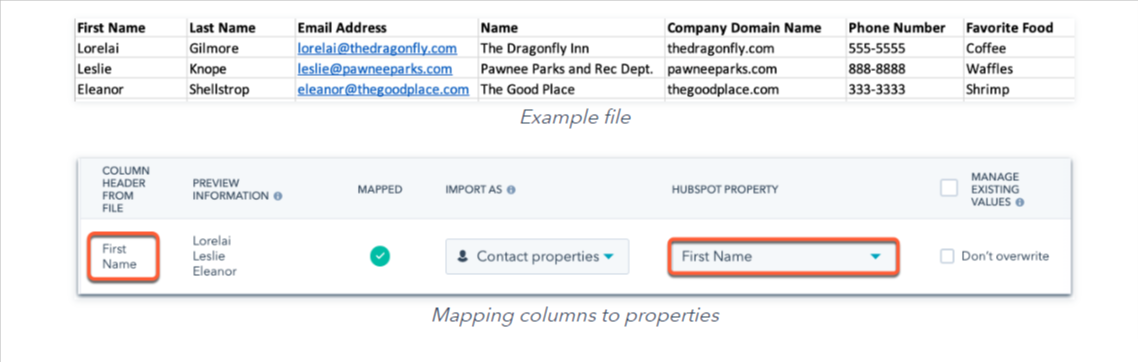1138x362 pixels.
Task: Click the 333-3333 phone cell
Action: point(904,90)
